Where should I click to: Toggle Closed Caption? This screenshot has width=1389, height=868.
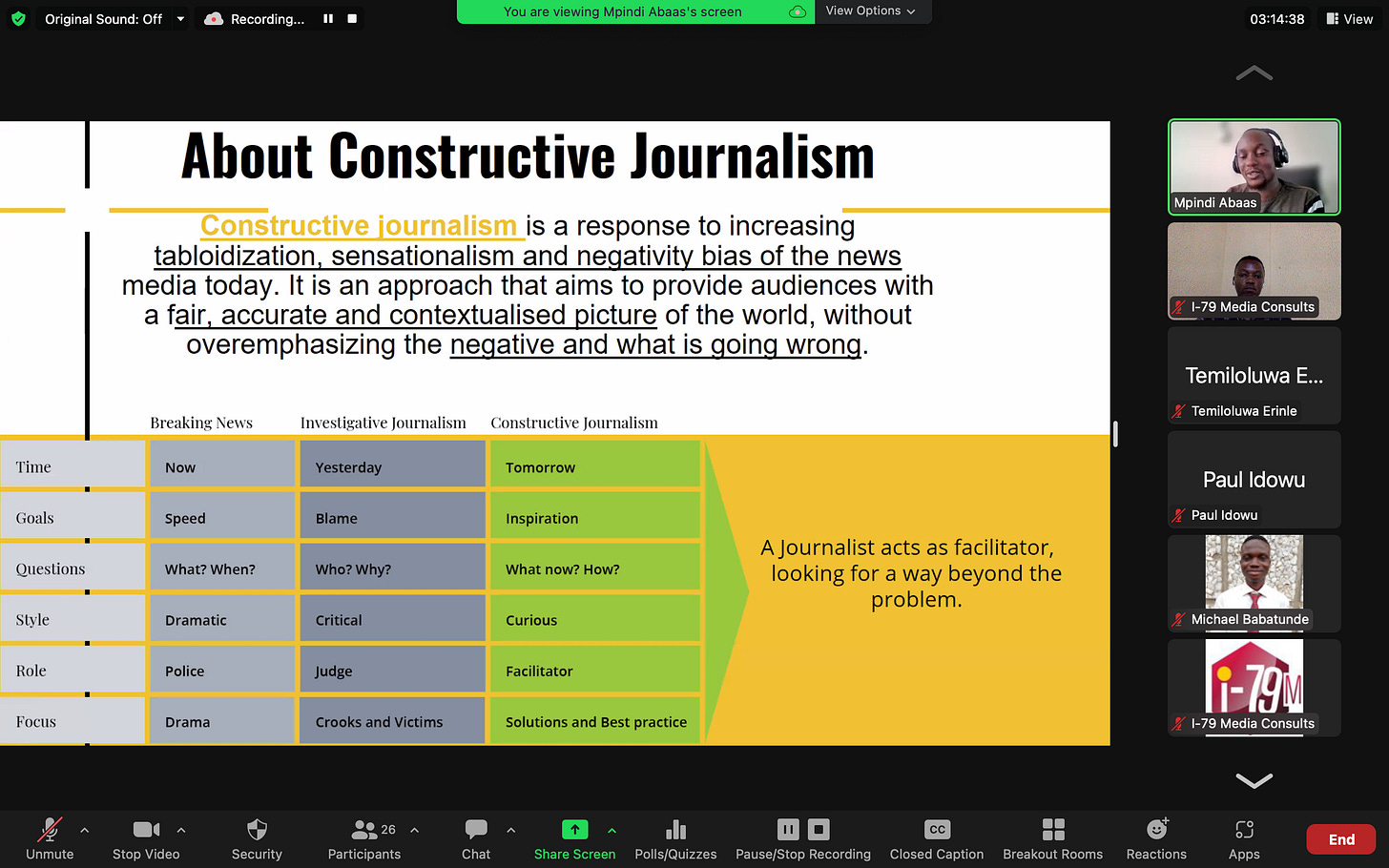pos(937,838)
